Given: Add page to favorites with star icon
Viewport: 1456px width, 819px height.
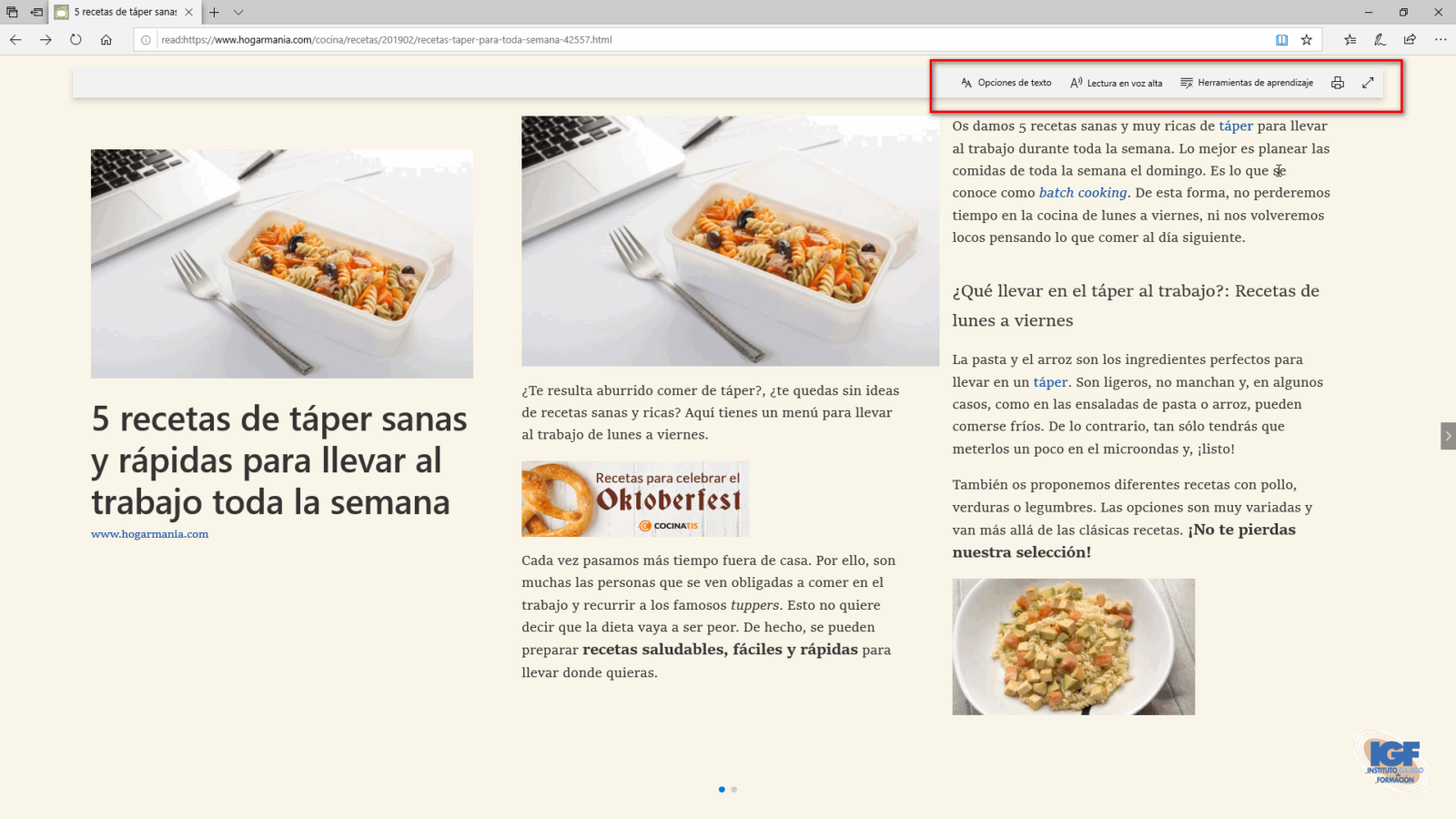Looking at the screenshot, I should pyautogui.click(x=1307, y=40).
